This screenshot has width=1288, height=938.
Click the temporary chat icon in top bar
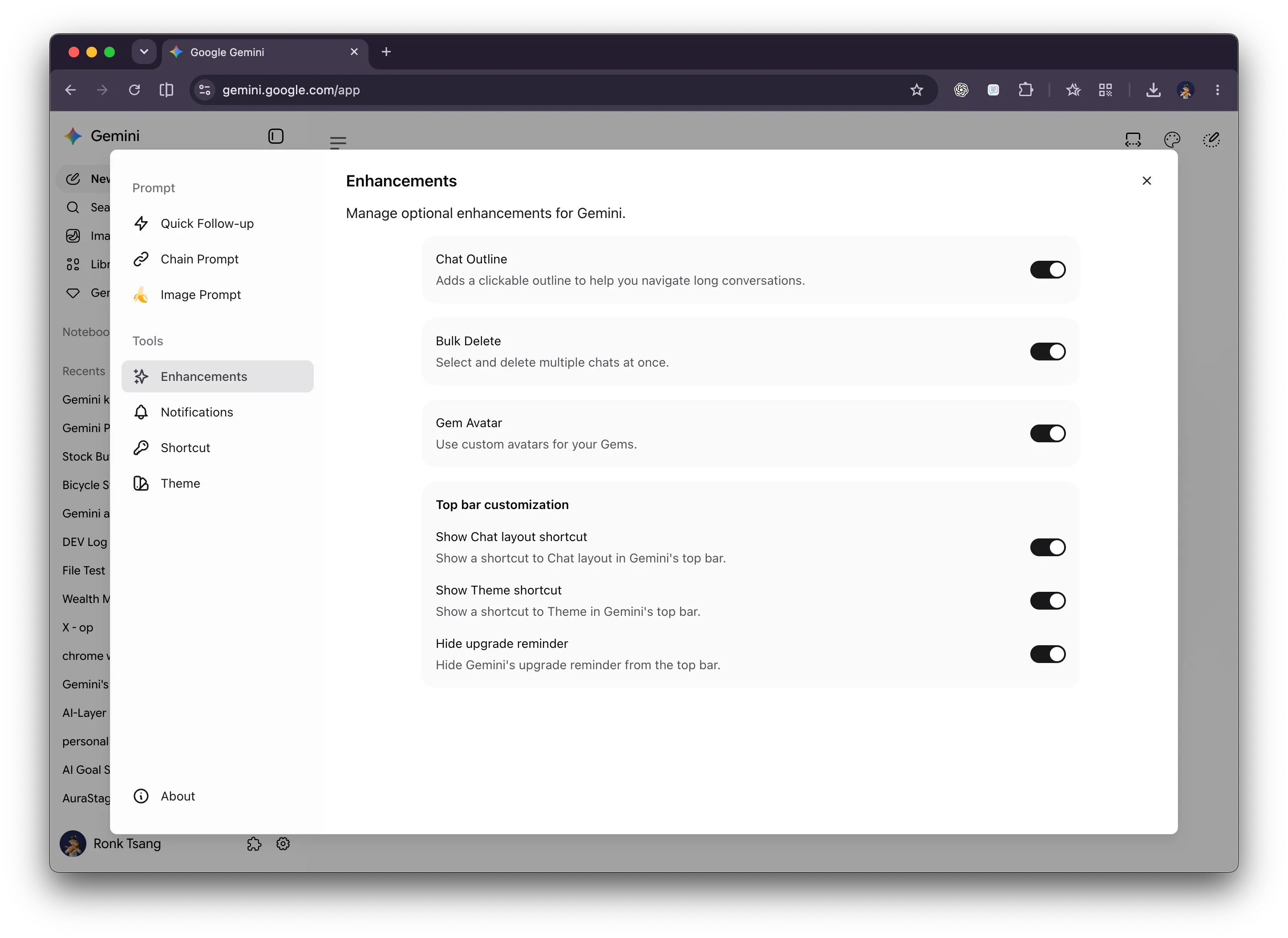tap(1211, 140)
